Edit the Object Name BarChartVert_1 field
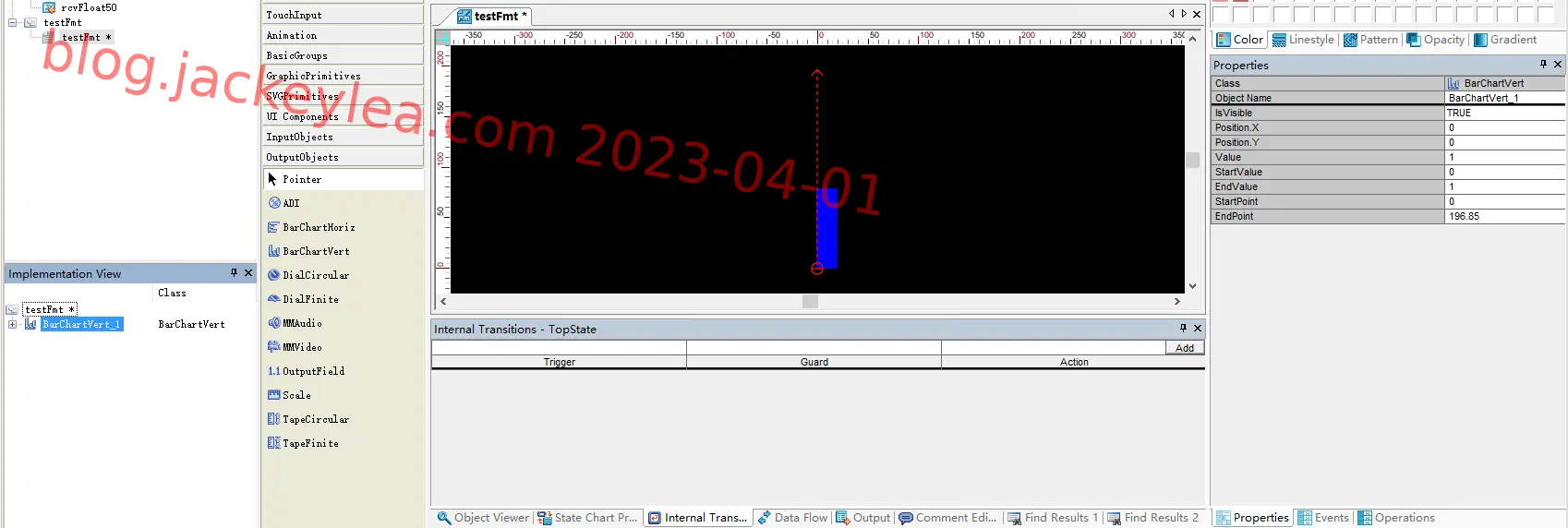Image resolution: width=1568 pixels, height=528 pixels. [1504, 98]
